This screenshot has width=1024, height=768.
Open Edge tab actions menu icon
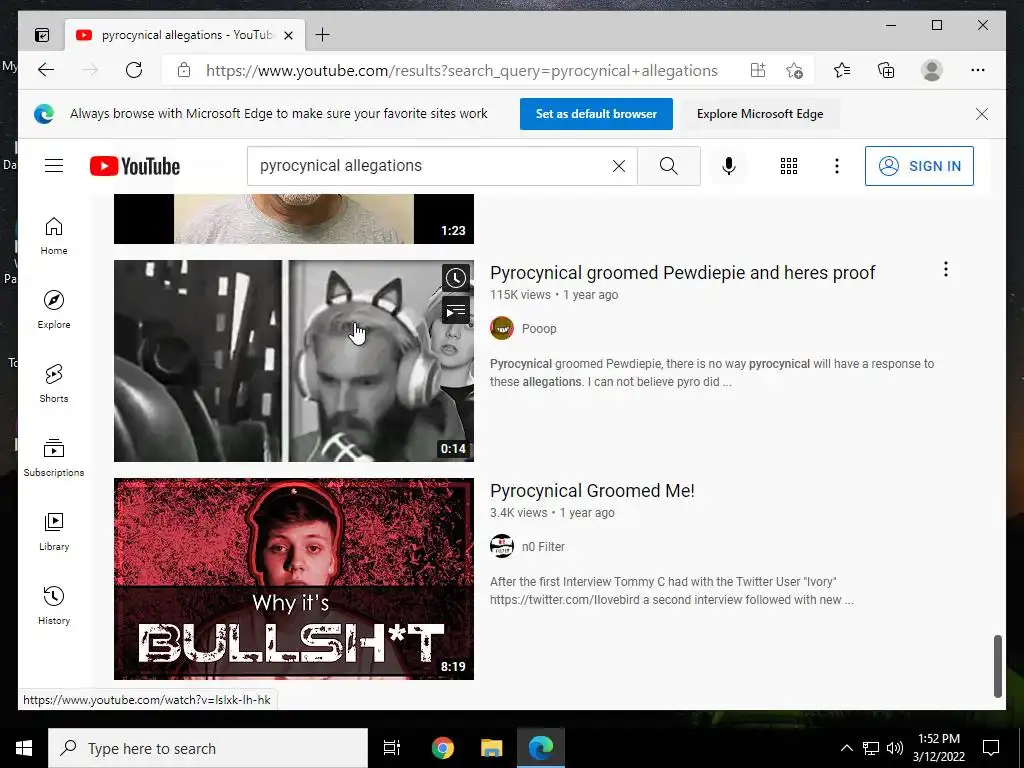pos(42,35)
